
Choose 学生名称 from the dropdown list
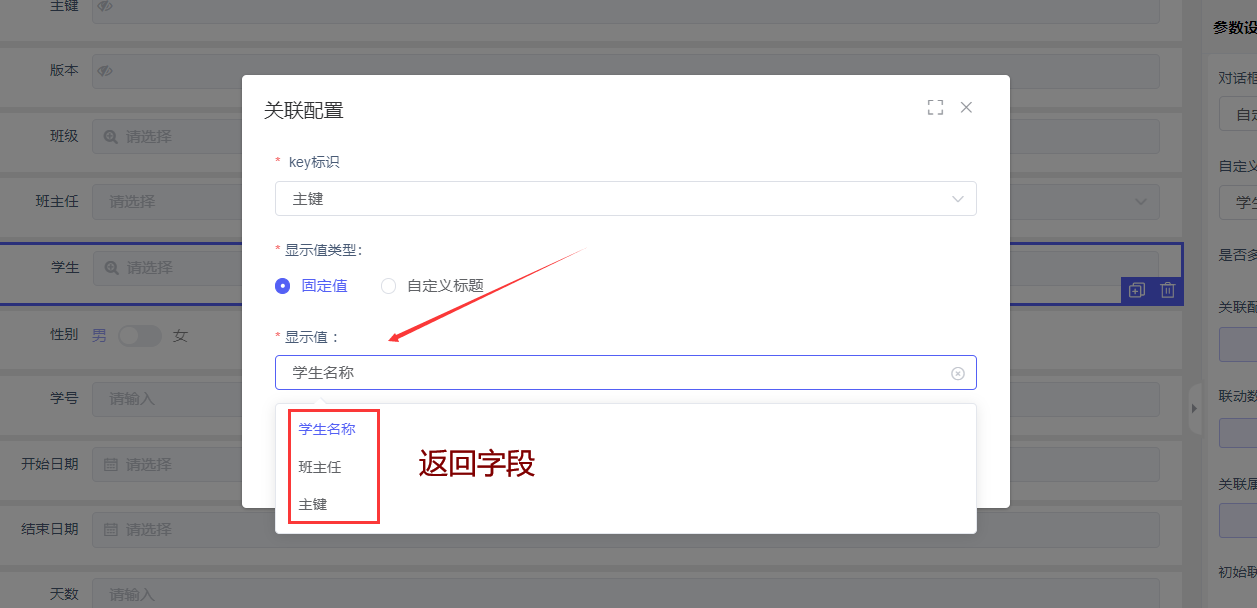click(327, 429)
